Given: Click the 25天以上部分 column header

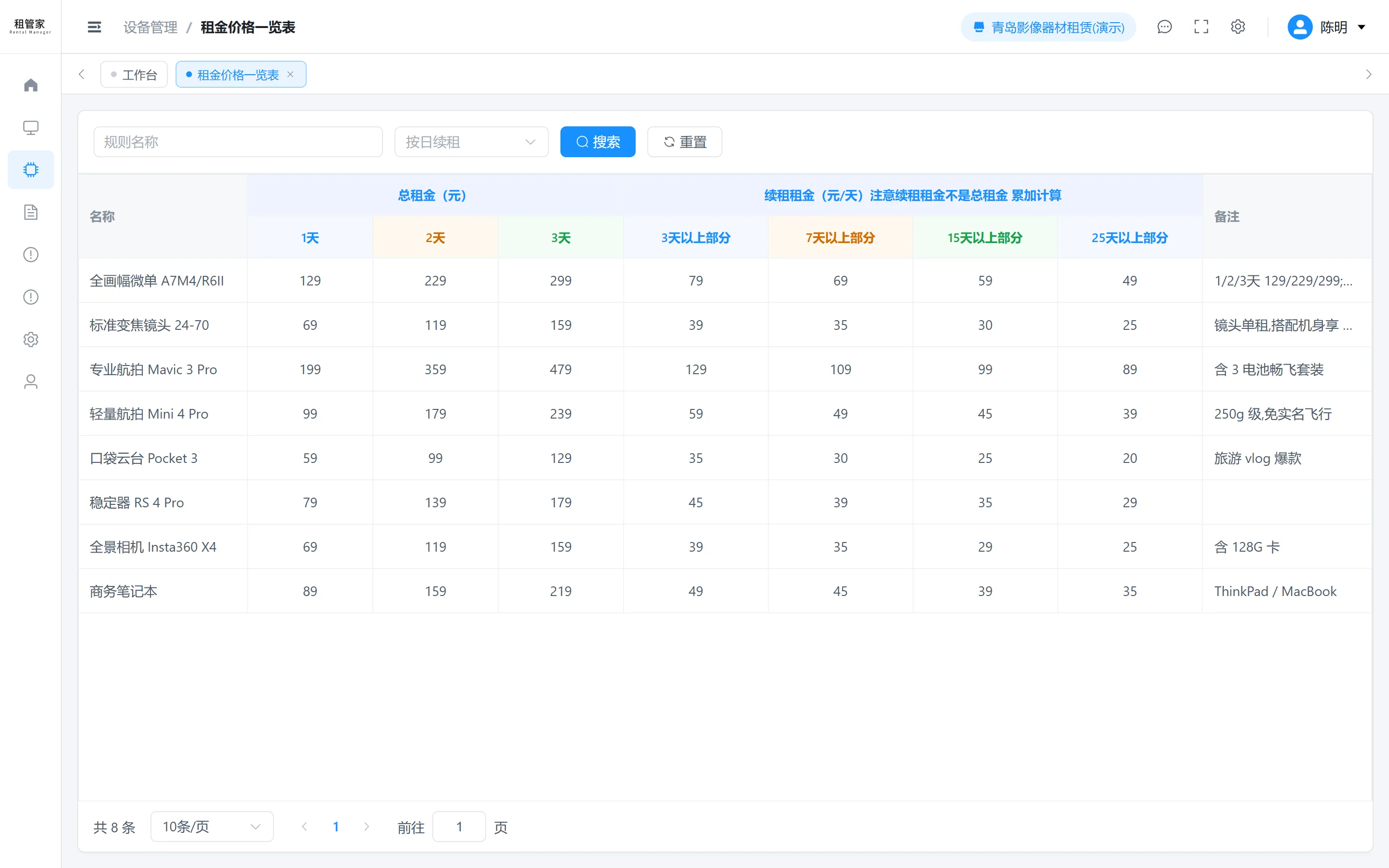Looking at the screenshot, I should coord(1130,238).
